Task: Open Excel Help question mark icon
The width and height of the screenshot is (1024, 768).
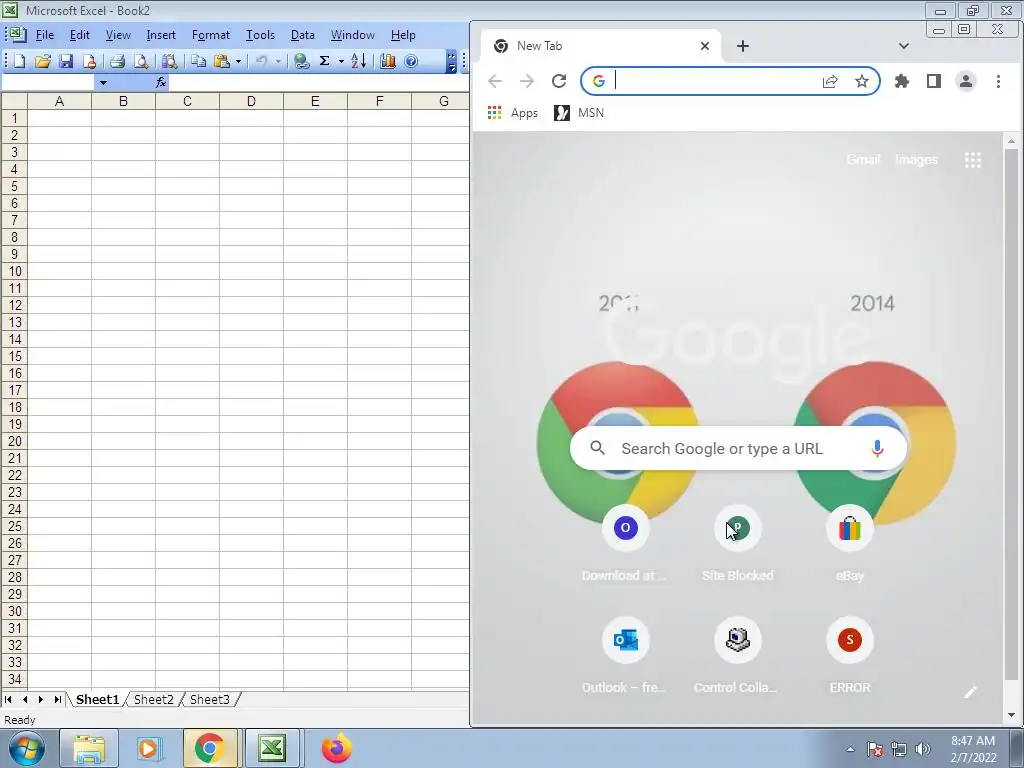Action: (x=411, y=61)
